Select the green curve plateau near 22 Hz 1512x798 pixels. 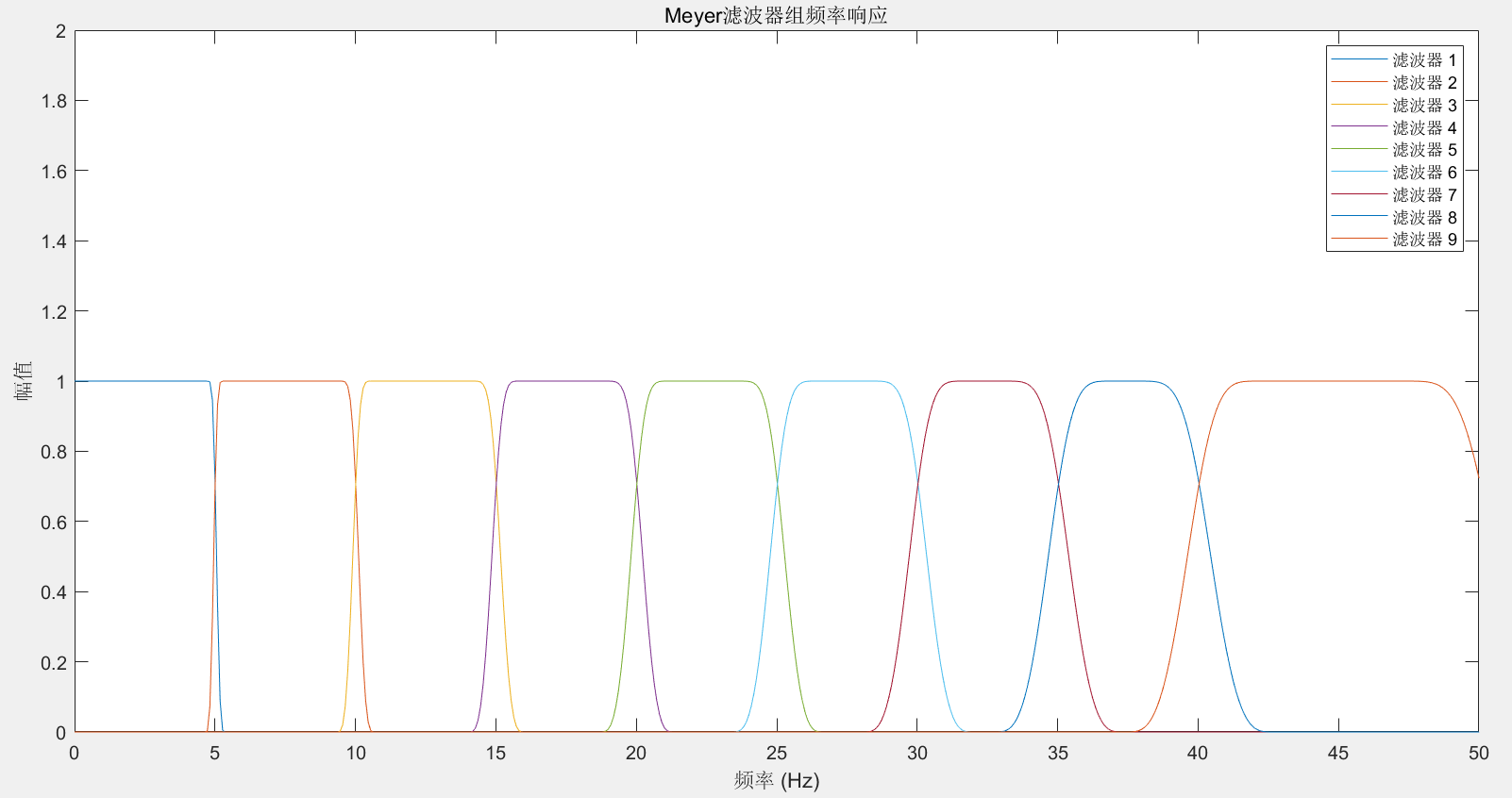coord(693,381)
